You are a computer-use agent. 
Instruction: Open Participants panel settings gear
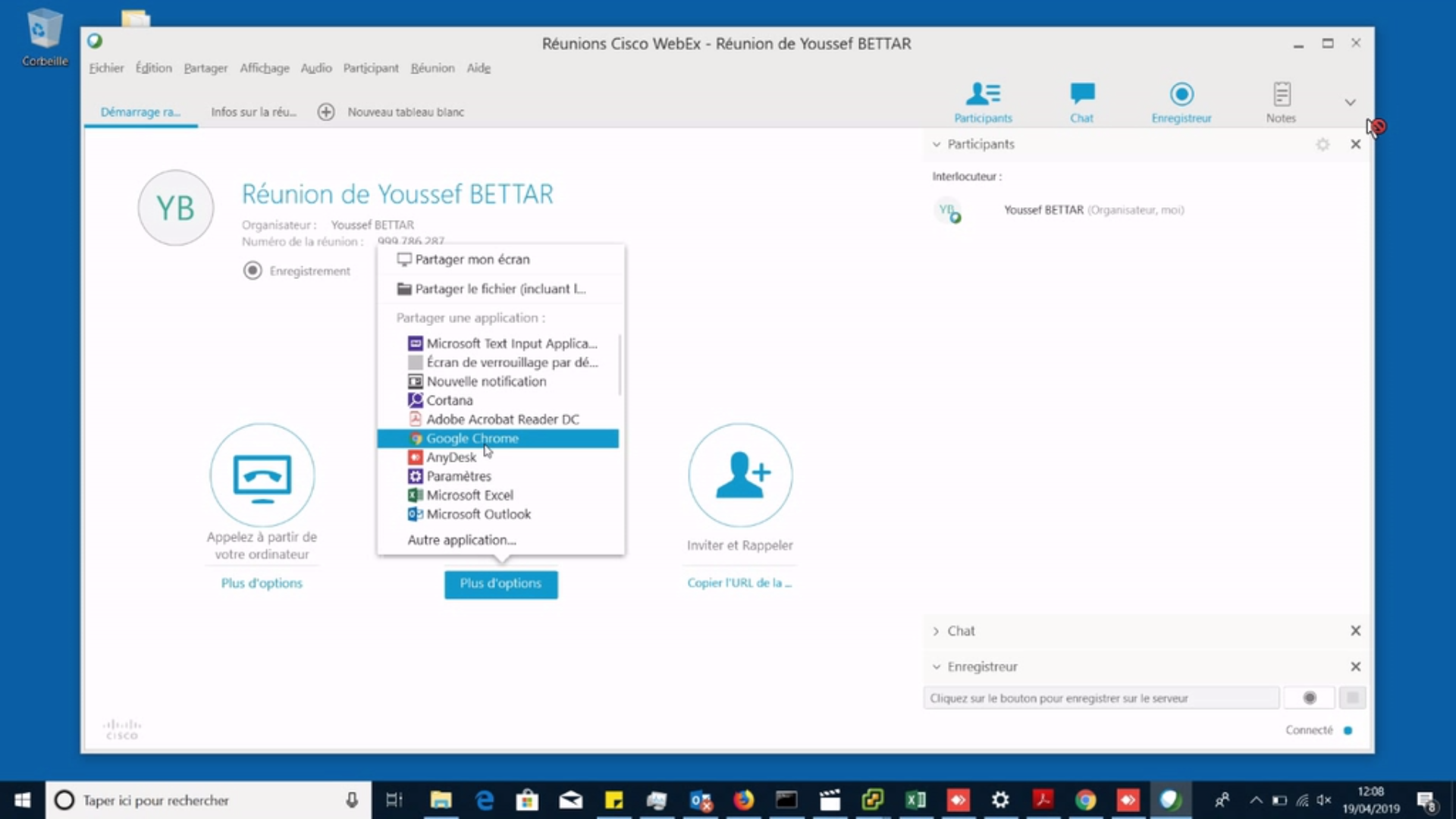1323,144
